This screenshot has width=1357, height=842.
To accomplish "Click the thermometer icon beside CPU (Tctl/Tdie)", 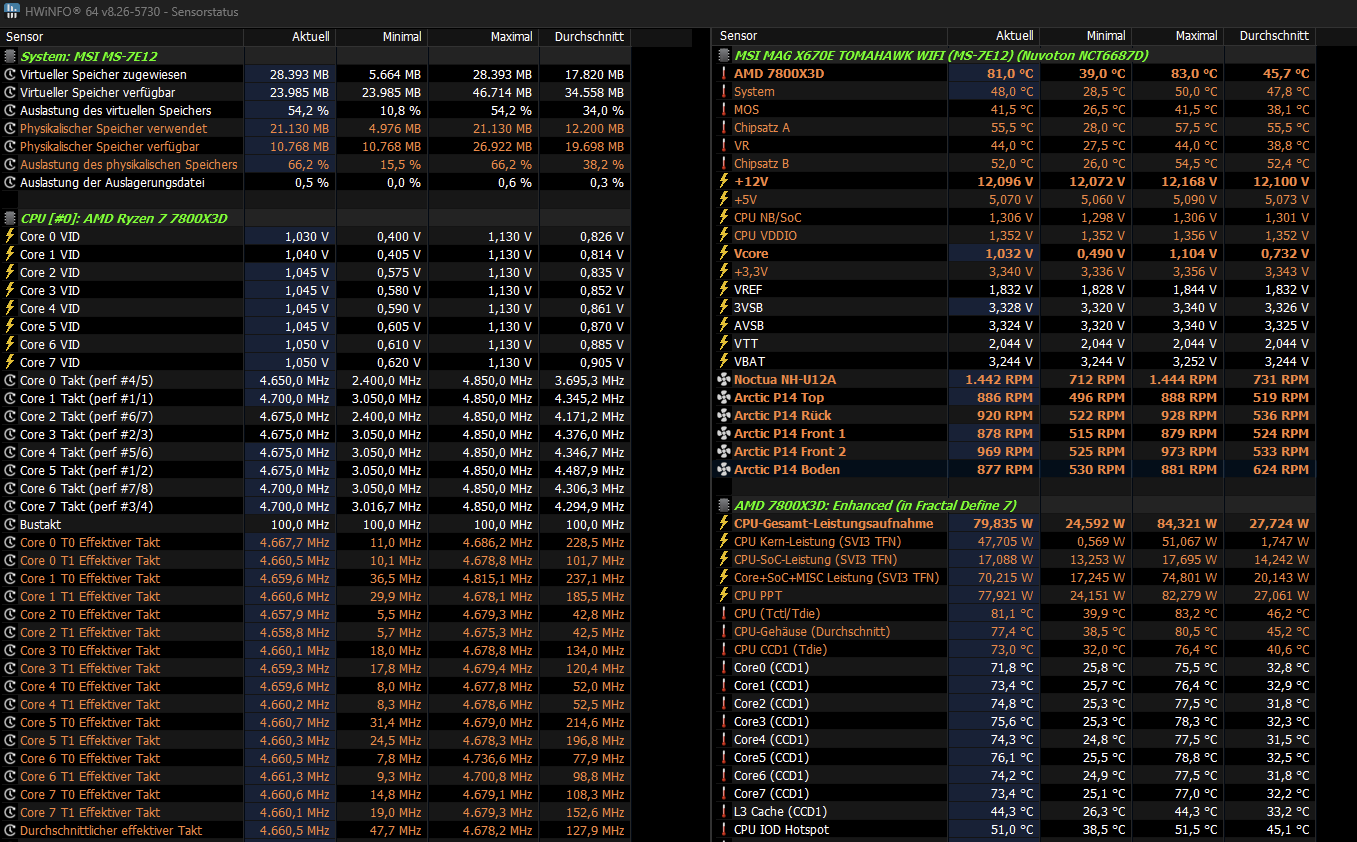I will click(x=724, y=614).
